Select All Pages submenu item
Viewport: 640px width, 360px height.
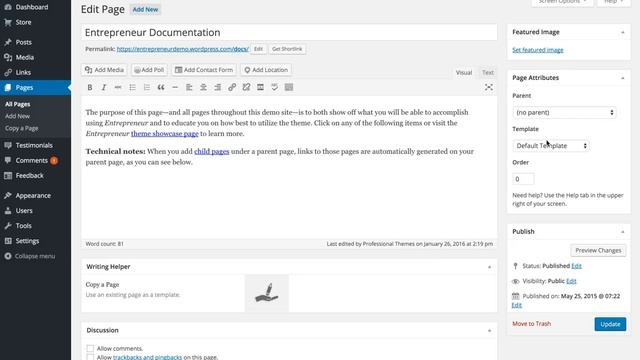[x=18, y=104]
